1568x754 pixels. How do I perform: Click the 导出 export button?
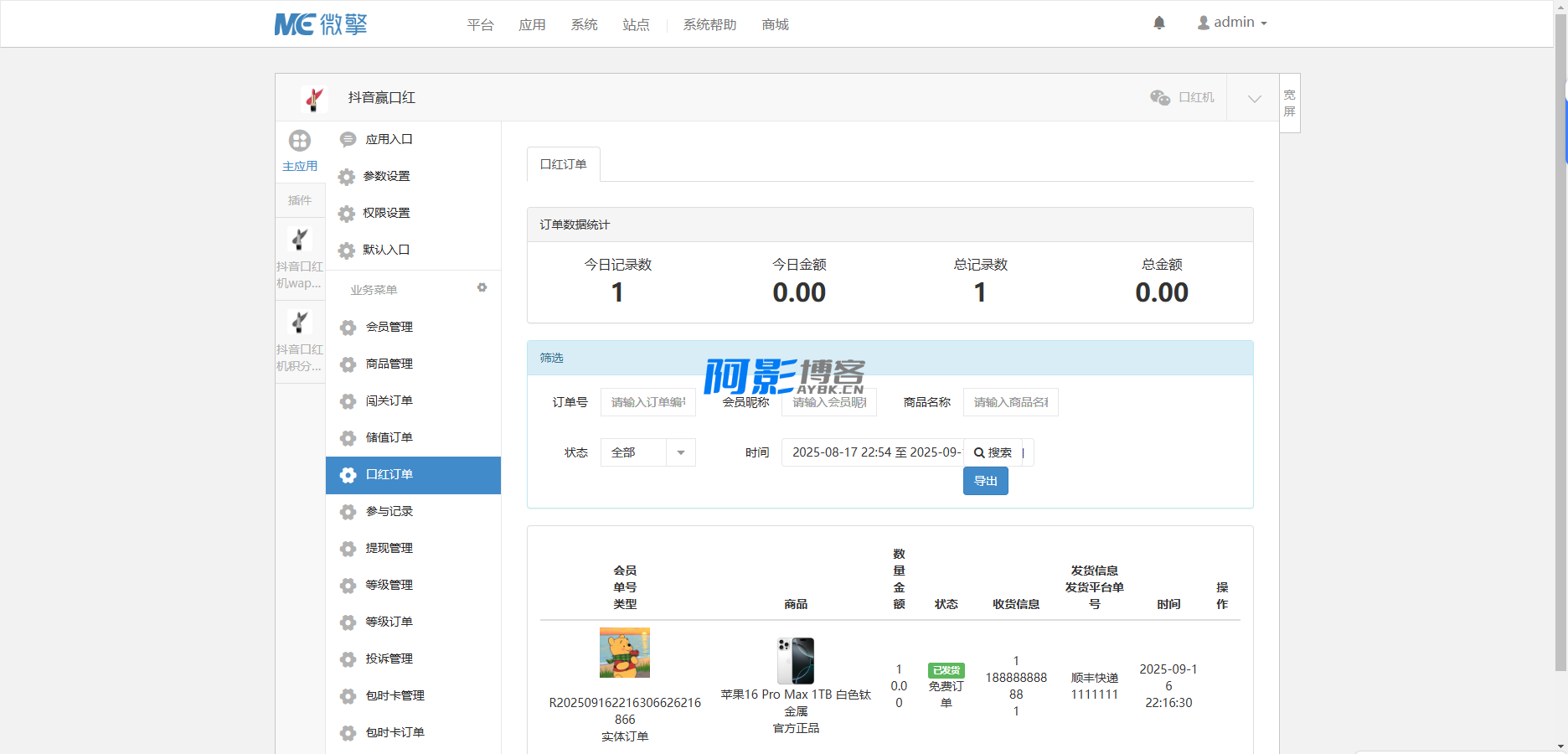pos(985,481)
